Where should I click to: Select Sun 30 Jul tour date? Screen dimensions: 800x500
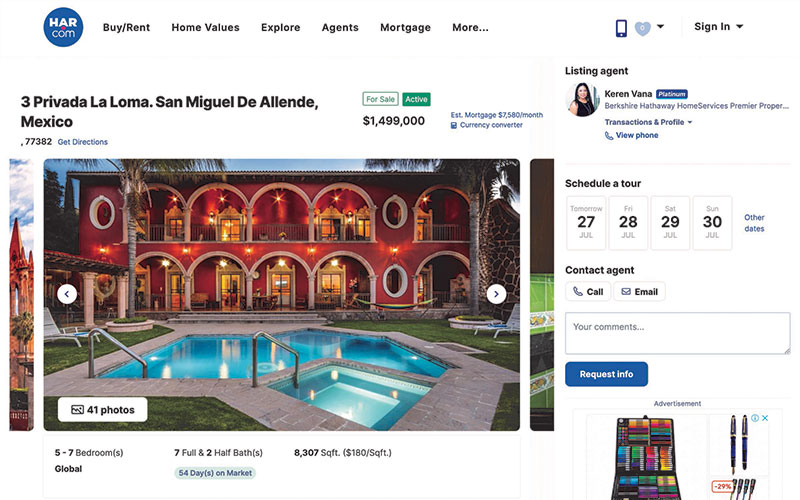(712, 222)
